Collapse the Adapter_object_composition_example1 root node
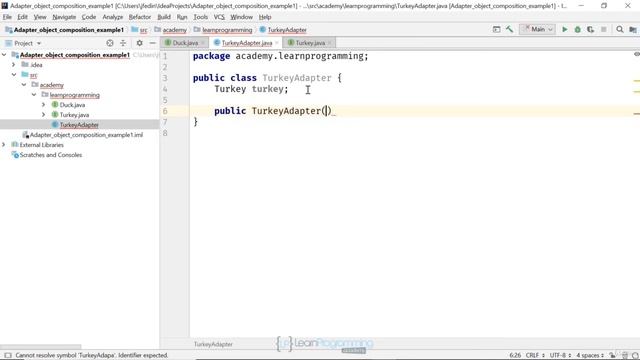 pyautogui.click(x=4, y=55)
